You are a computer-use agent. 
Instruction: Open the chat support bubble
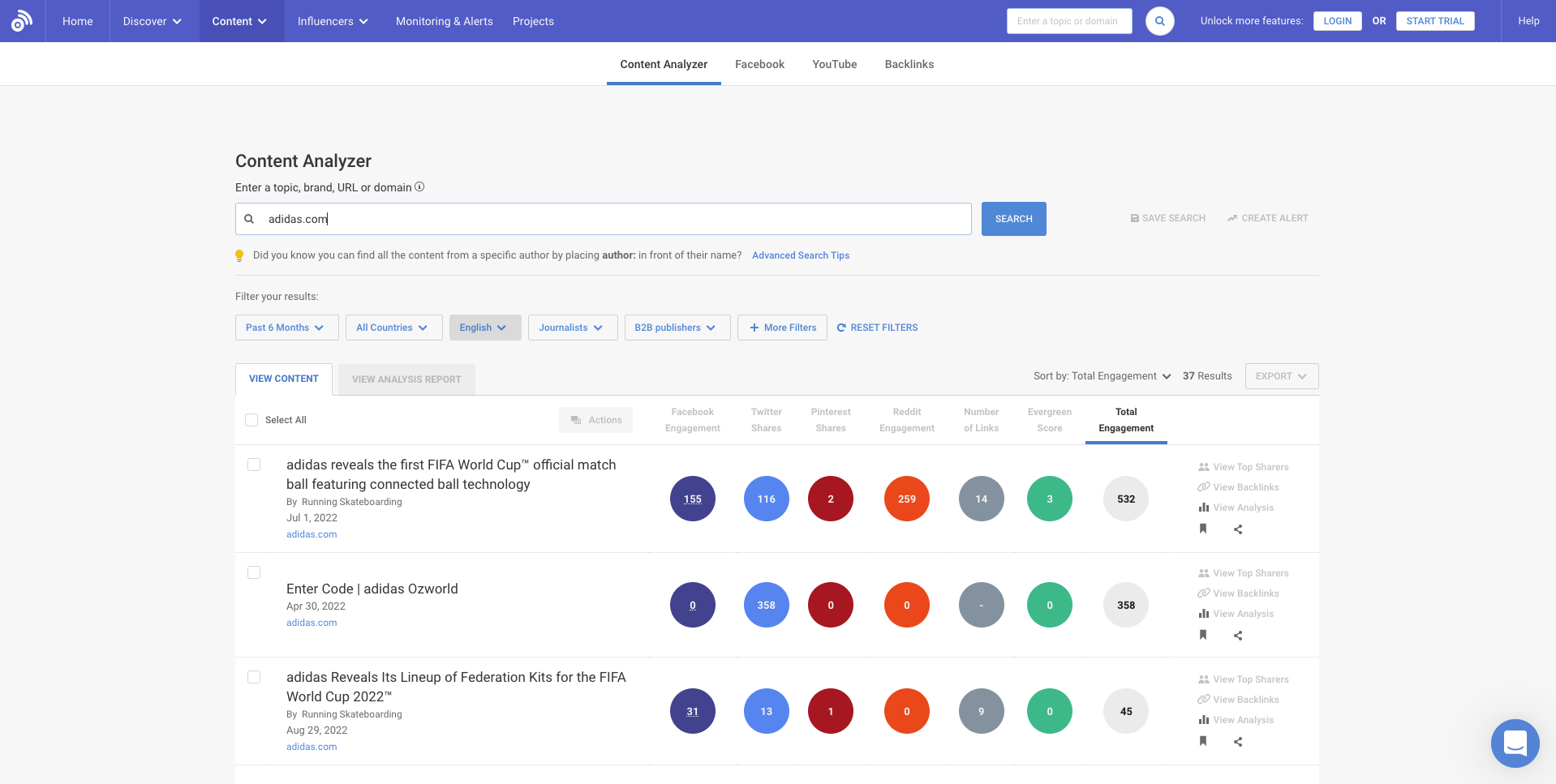click(1515, 743)
